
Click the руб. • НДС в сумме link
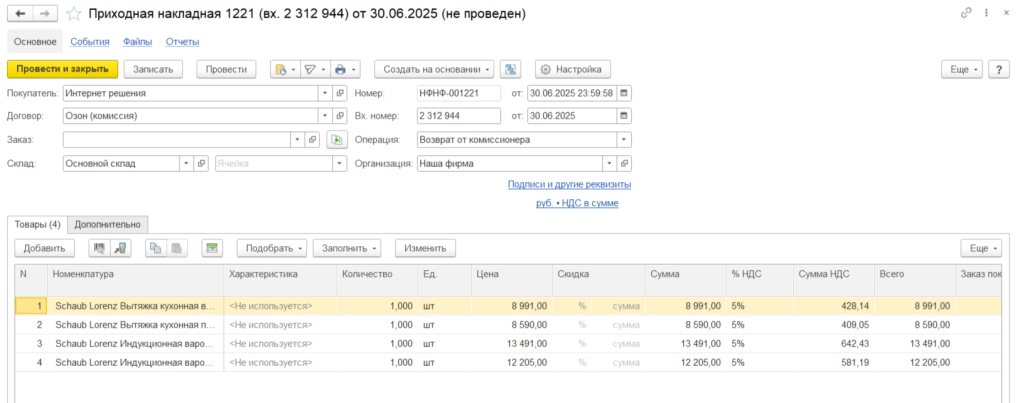click(577, 203)
